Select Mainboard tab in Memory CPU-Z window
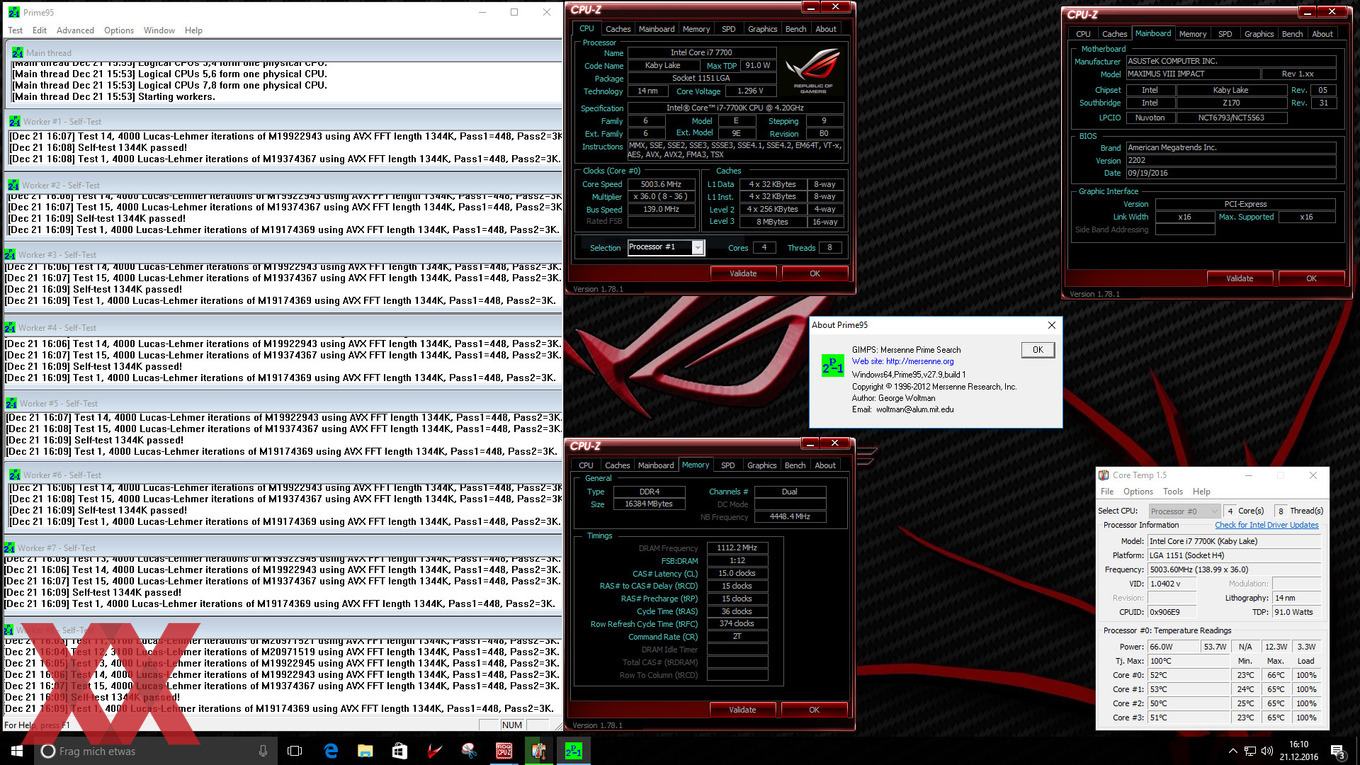 coord(656,465)
